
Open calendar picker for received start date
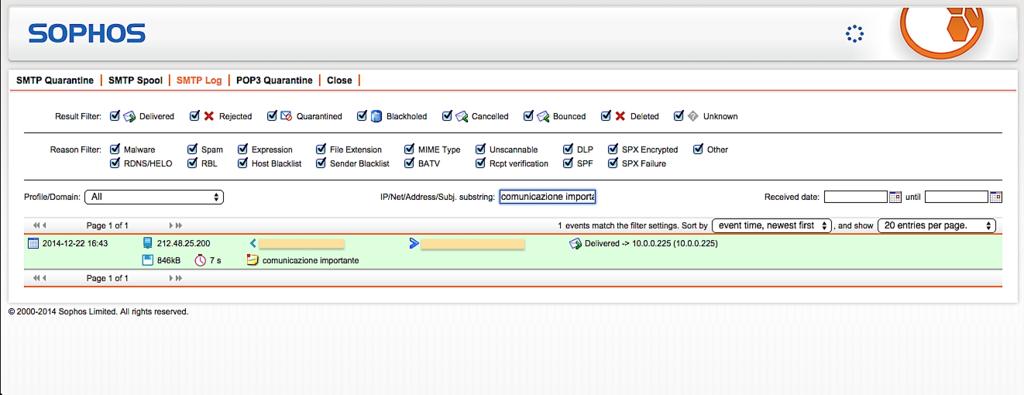pos(895,197)
